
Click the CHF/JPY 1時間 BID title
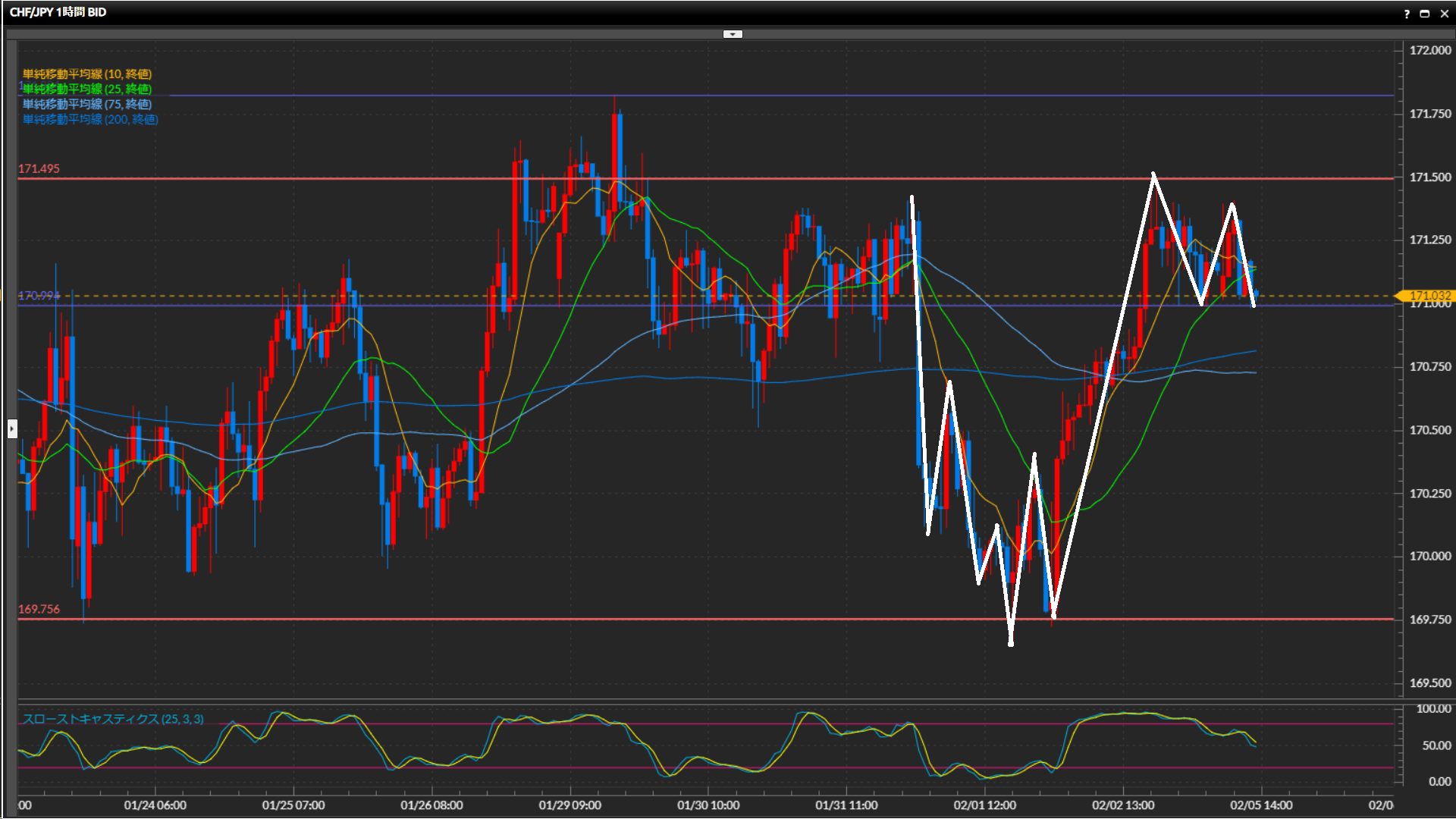(58, 12)
